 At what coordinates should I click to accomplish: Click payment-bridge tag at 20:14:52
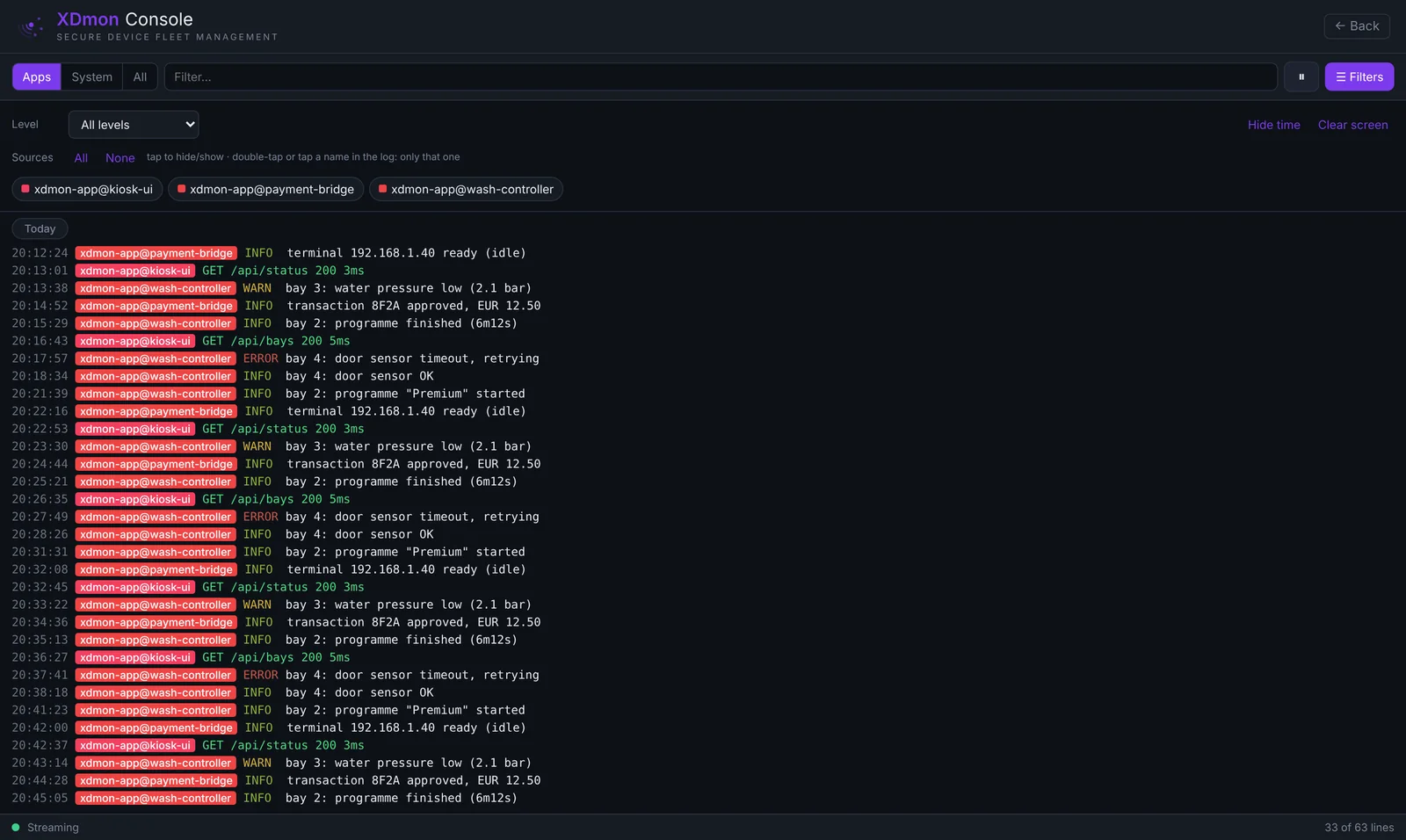[156, 306]
